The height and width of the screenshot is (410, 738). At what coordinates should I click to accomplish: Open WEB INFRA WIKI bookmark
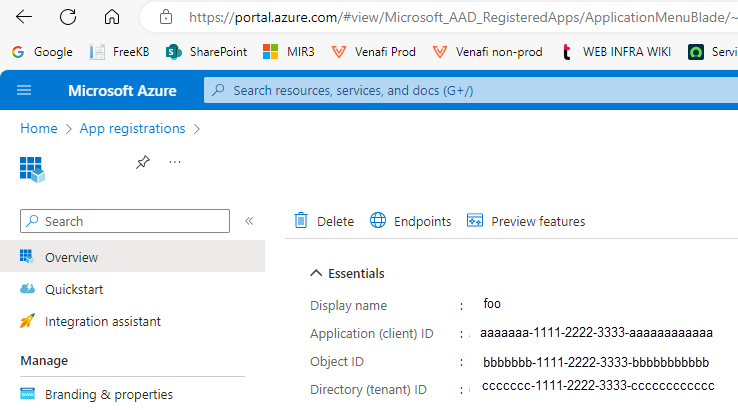point(616,52)
